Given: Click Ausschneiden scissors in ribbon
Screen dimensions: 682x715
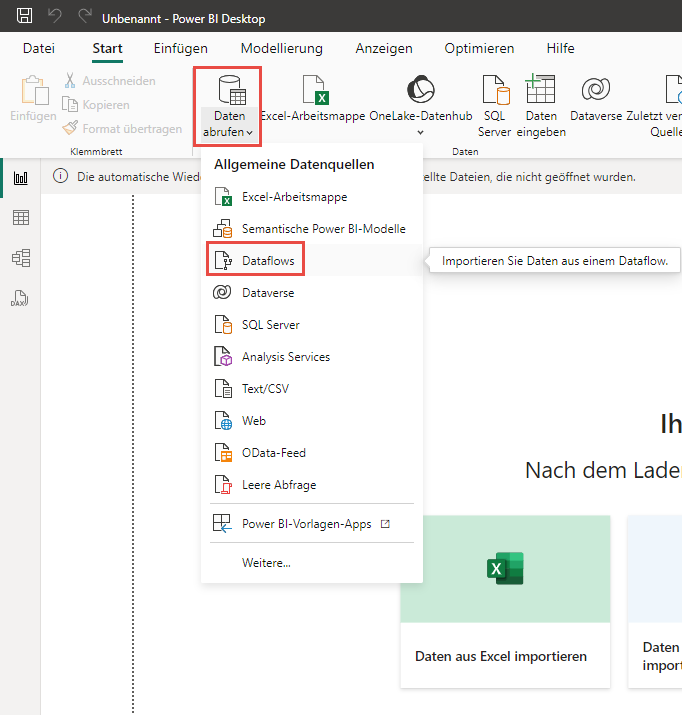Looking at the screenshot, I should [x=109, y=81].
